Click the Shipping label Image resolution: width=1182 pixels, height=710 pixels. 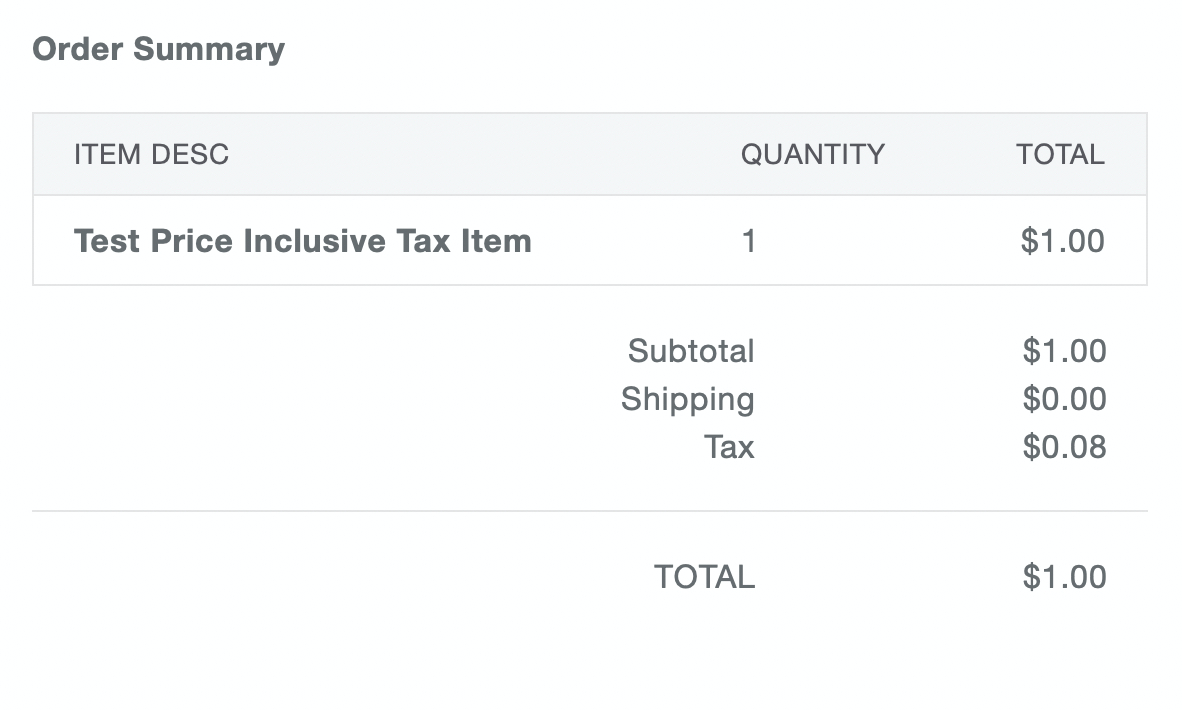pos(687,399)
